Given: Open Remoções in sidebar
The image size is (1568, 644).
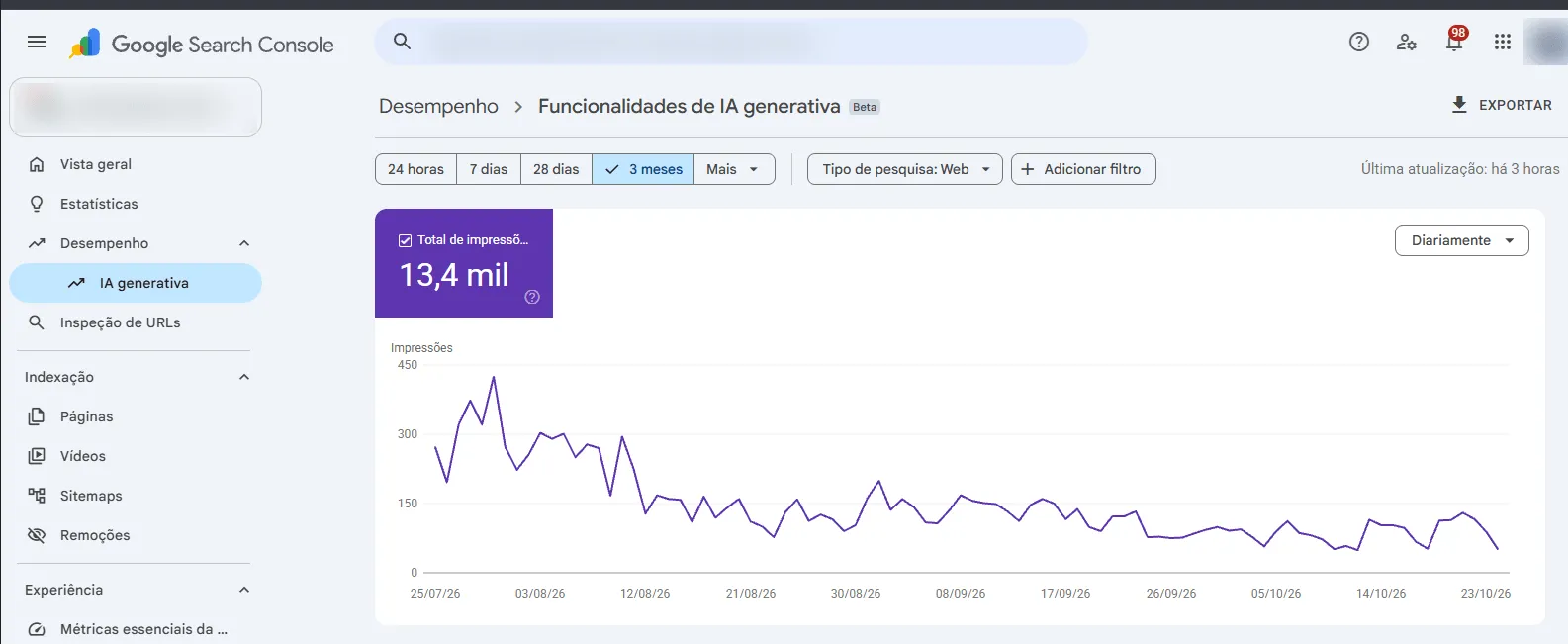Looking at the screenshot, I should coord(136,535).
